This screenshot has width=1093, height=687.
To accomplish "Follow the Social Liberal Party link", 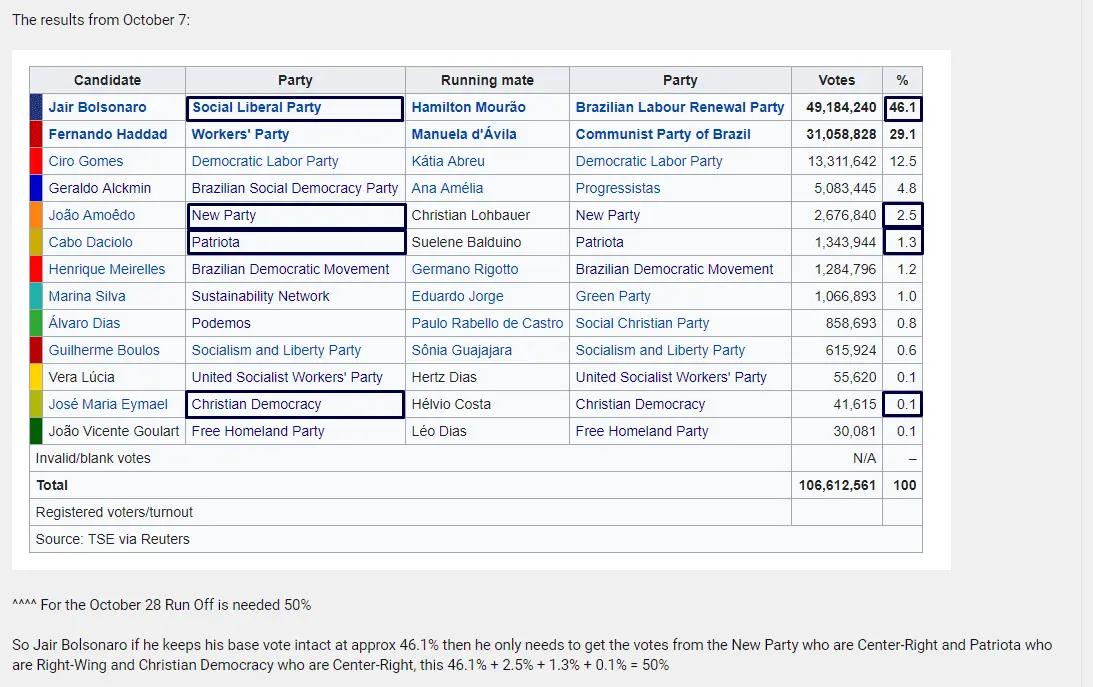I will [256, 107].
